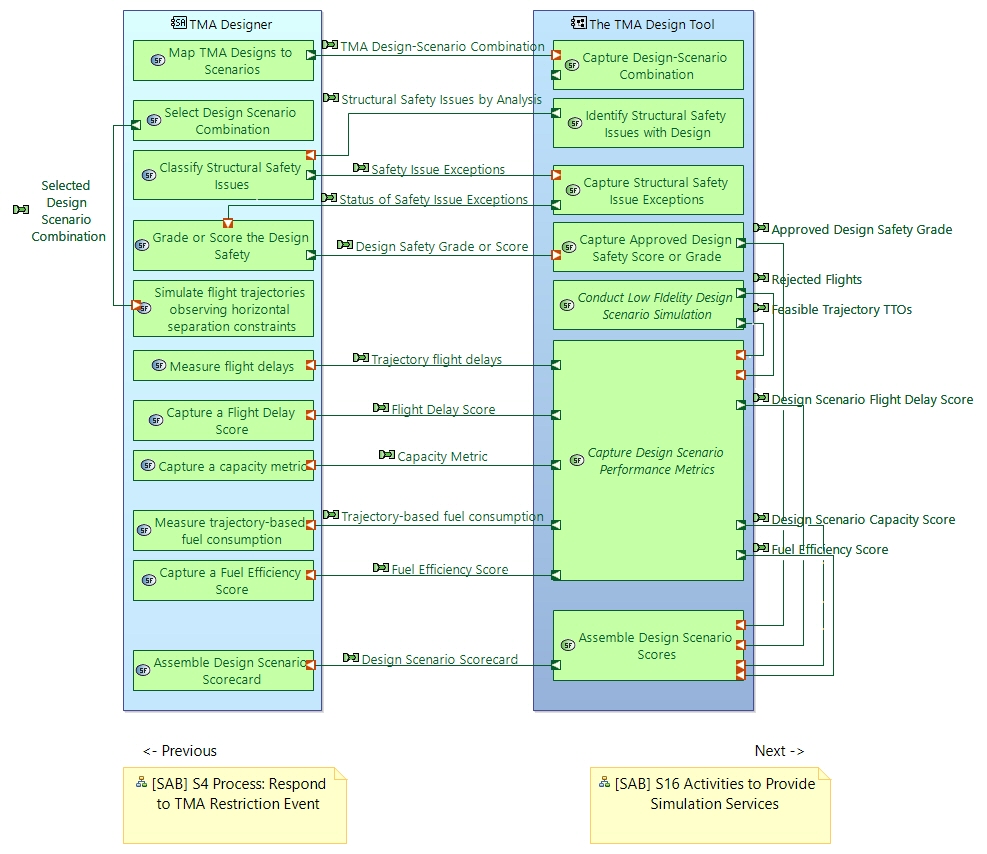Click function icon of Capture Design-Scenario Combination
987x854 pixels.
[x=572, y=65]
